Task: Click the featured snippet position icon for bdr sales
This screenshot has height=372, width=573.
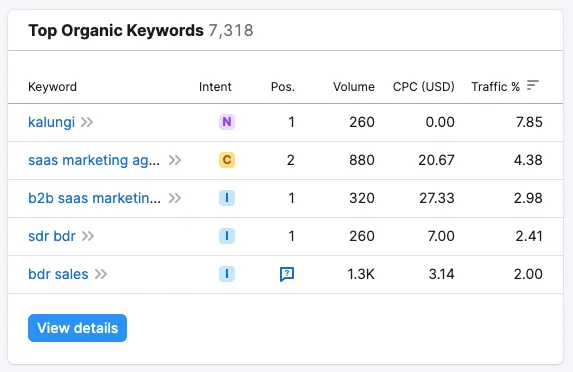Action: pyautogui.click(x=287, y=274)
